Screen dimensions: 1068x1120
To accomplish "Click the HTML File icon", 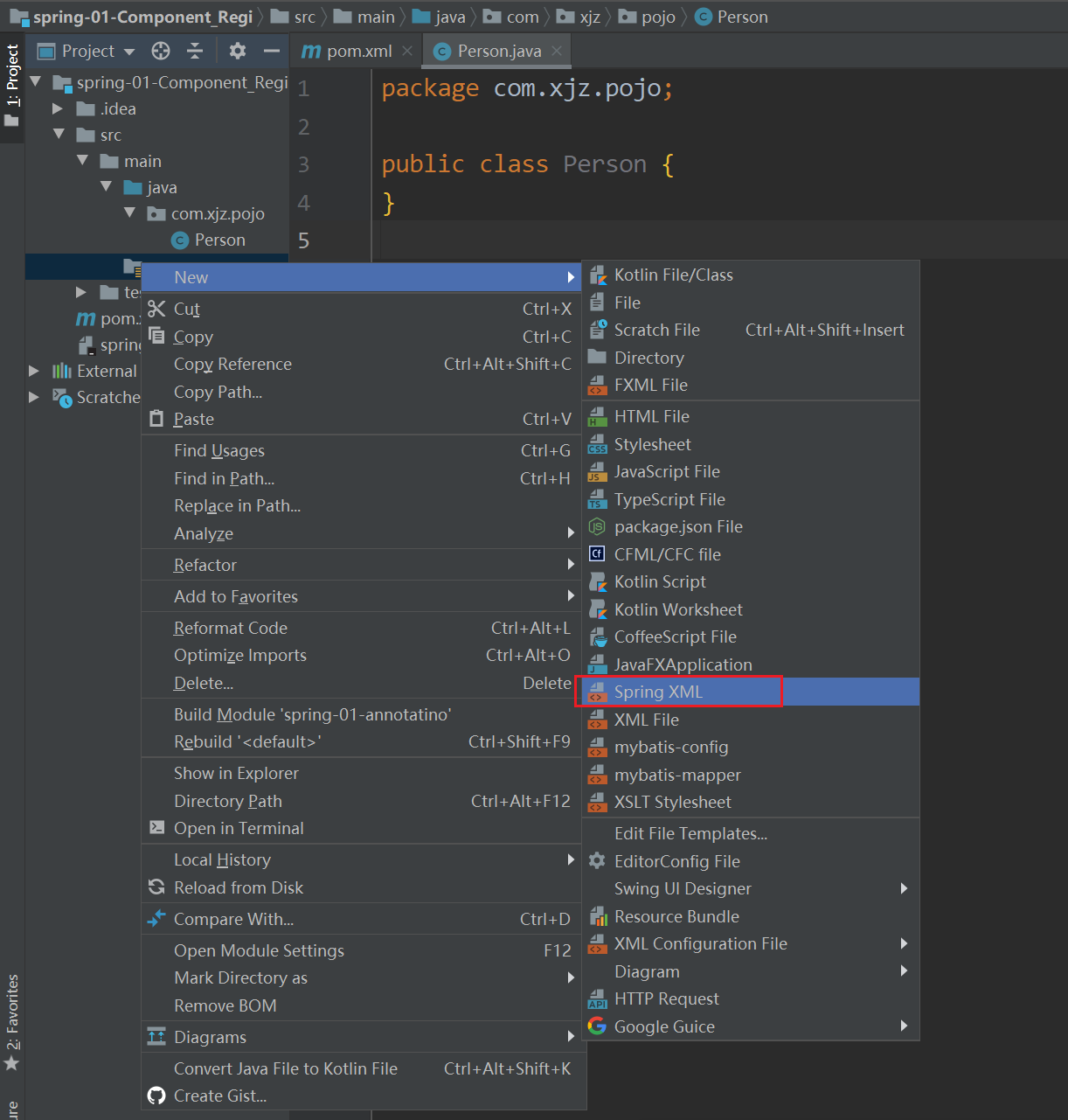I will pyautogui.click(x=598, y=416).
